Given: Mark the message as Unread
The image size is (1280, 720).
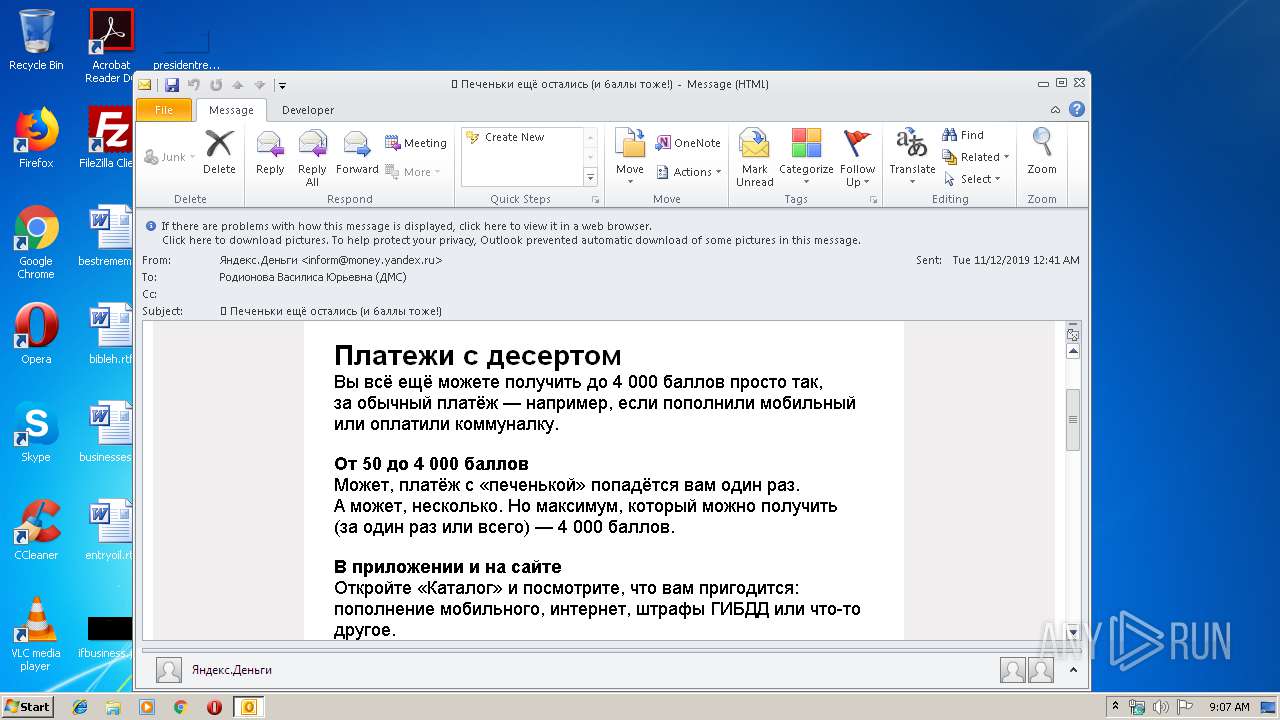Looking at the screenshot, I should tap(754, 158).
